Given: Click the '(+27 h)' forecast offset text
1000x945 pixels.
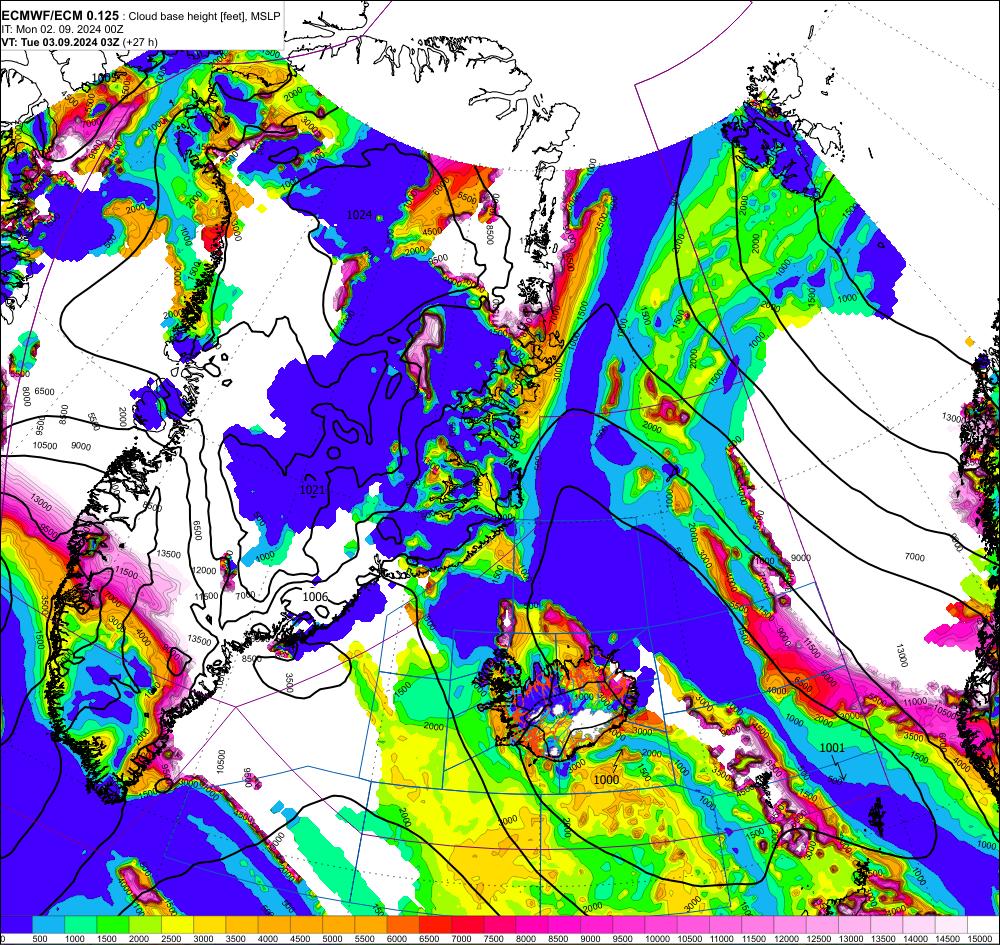Looking at the screenshot, I should point(141,42).
